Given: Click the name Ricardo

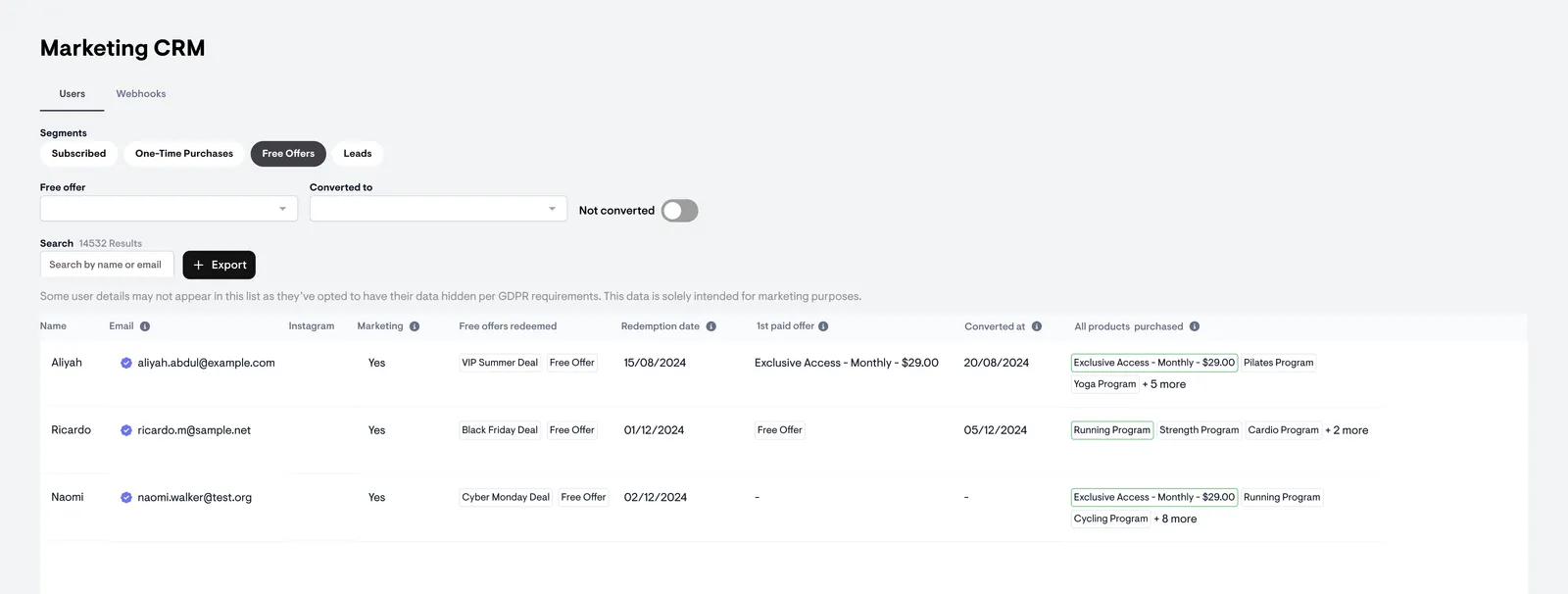Looking at the screenshot, I should [71, 430].
